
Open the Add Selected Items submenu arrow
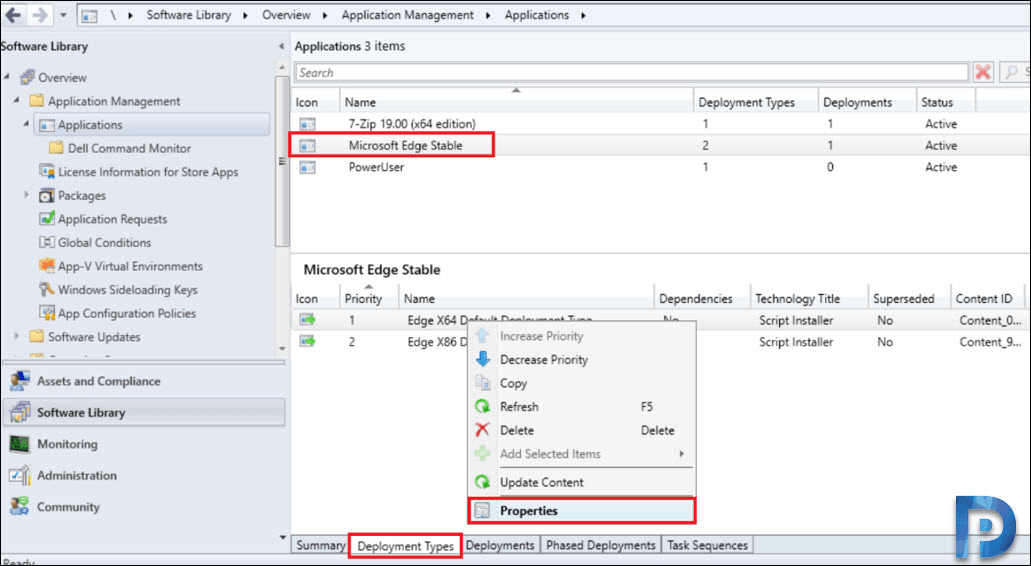click(x=682, y=454)
